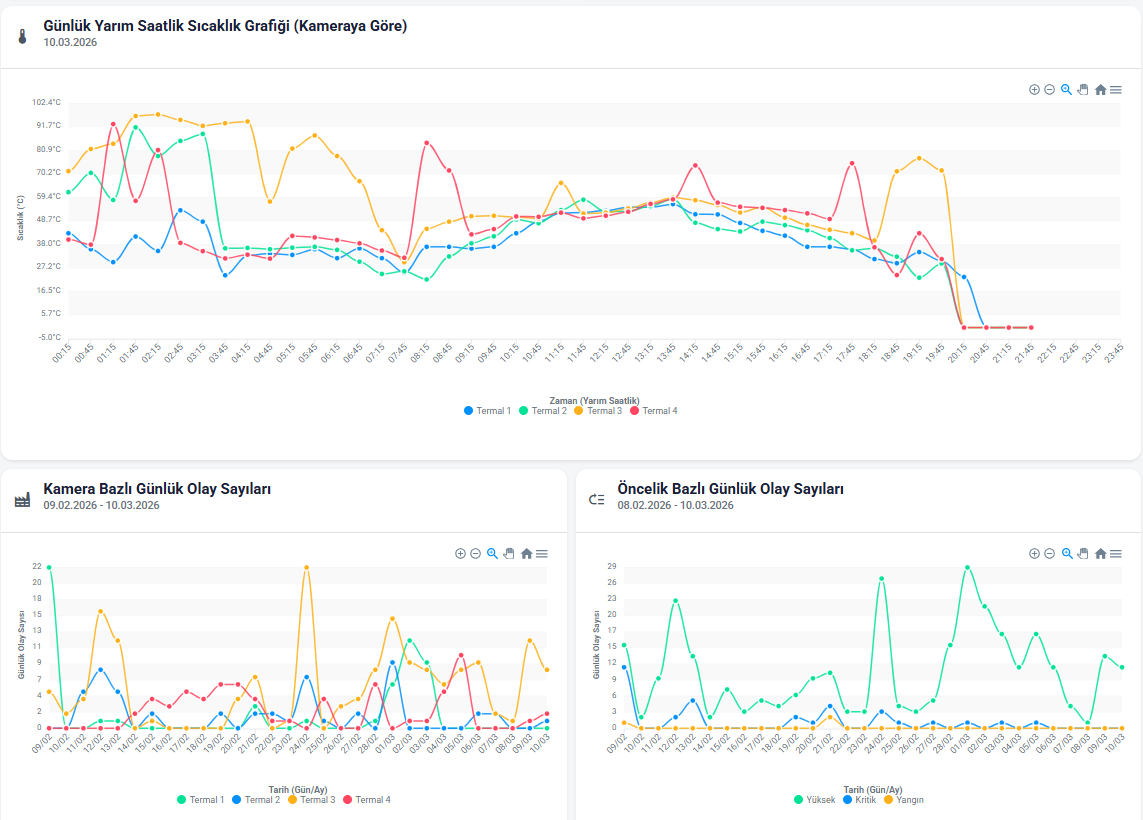This screenshot has height=820, width=1143.
Task: Activate selection zoom on the temperature chart
Action: point(1066,89)
